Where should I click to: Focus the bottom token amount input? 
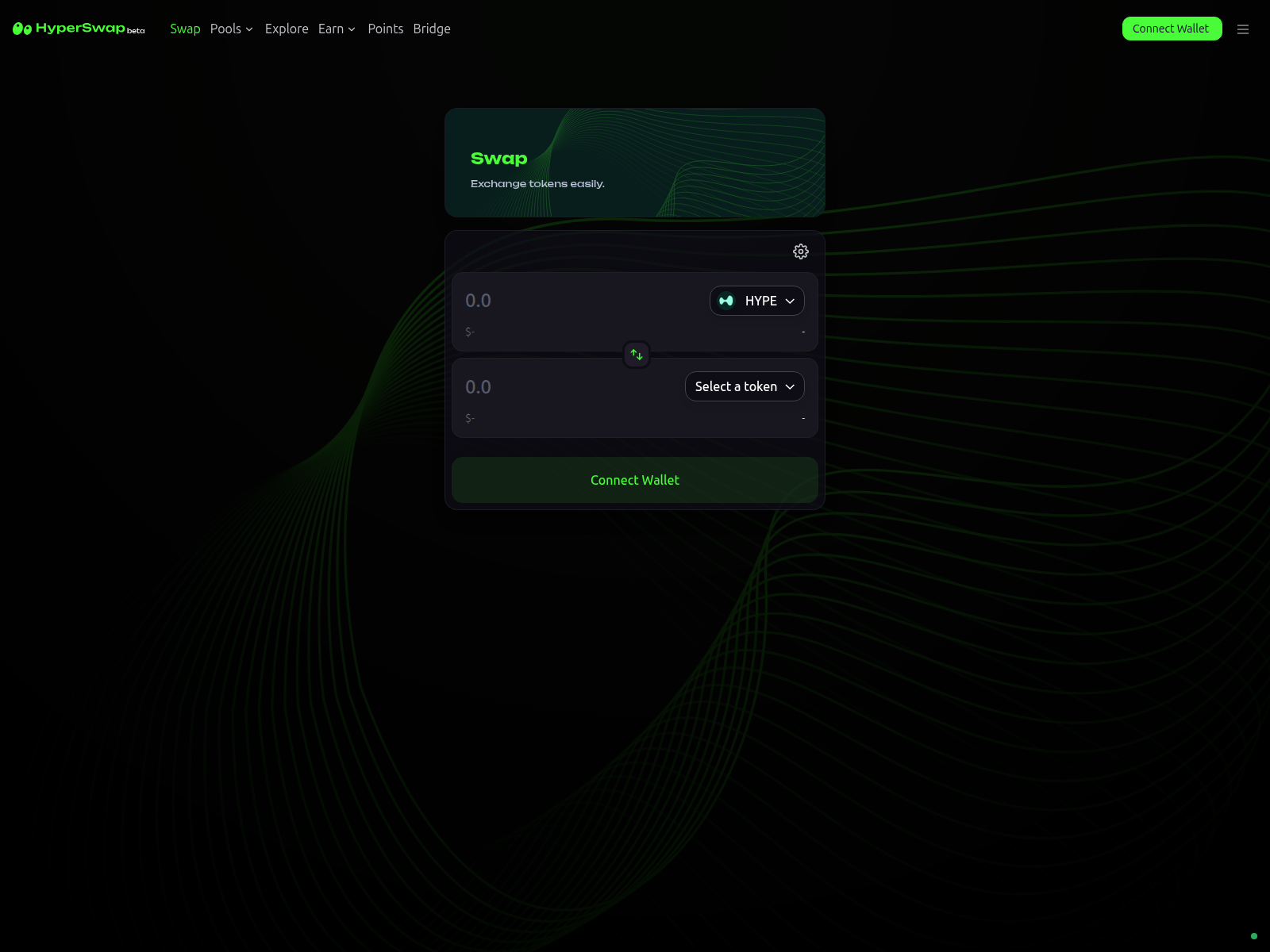tap(571, 387)
